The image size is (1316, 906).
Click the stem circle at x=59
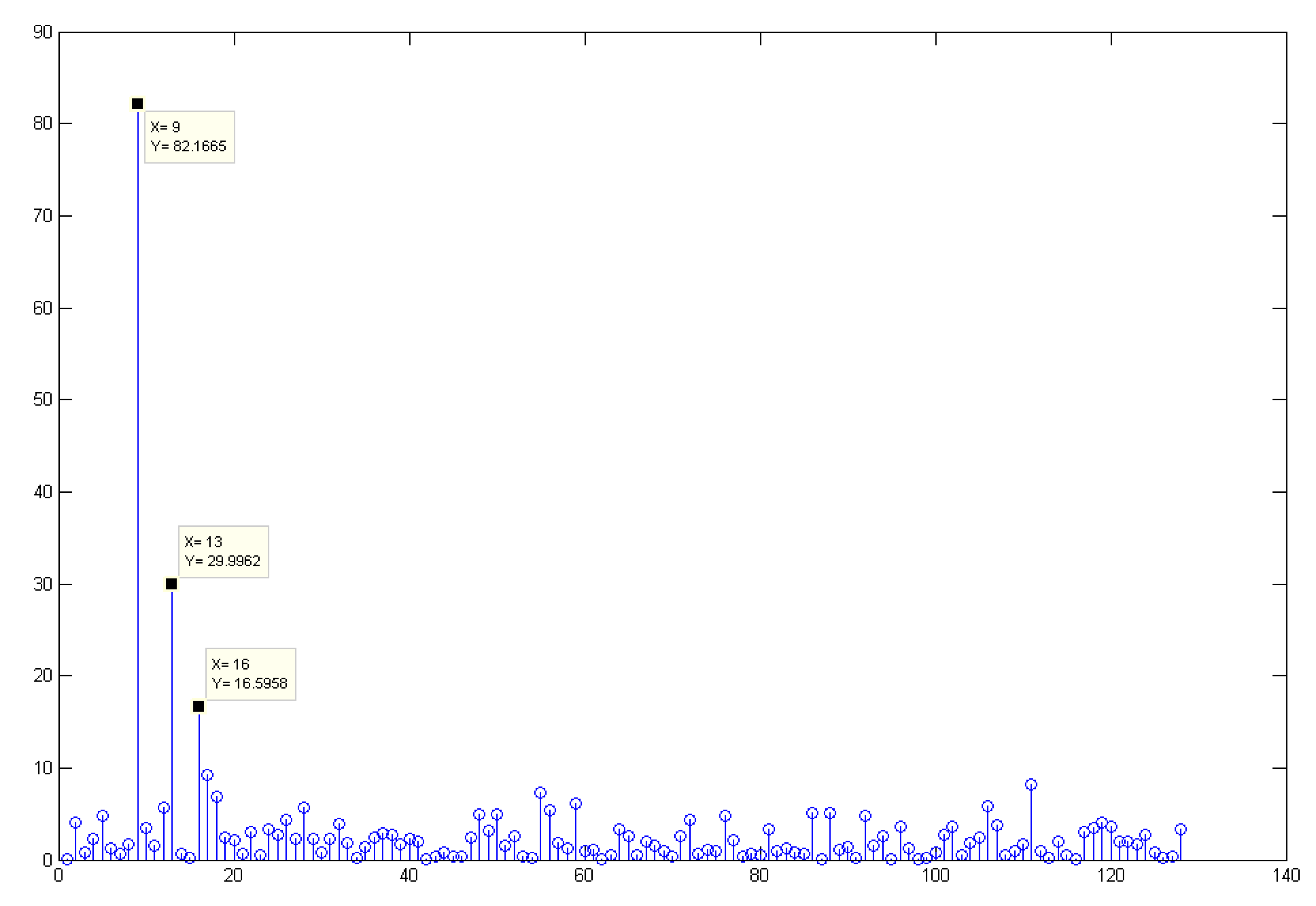(576, 803)
